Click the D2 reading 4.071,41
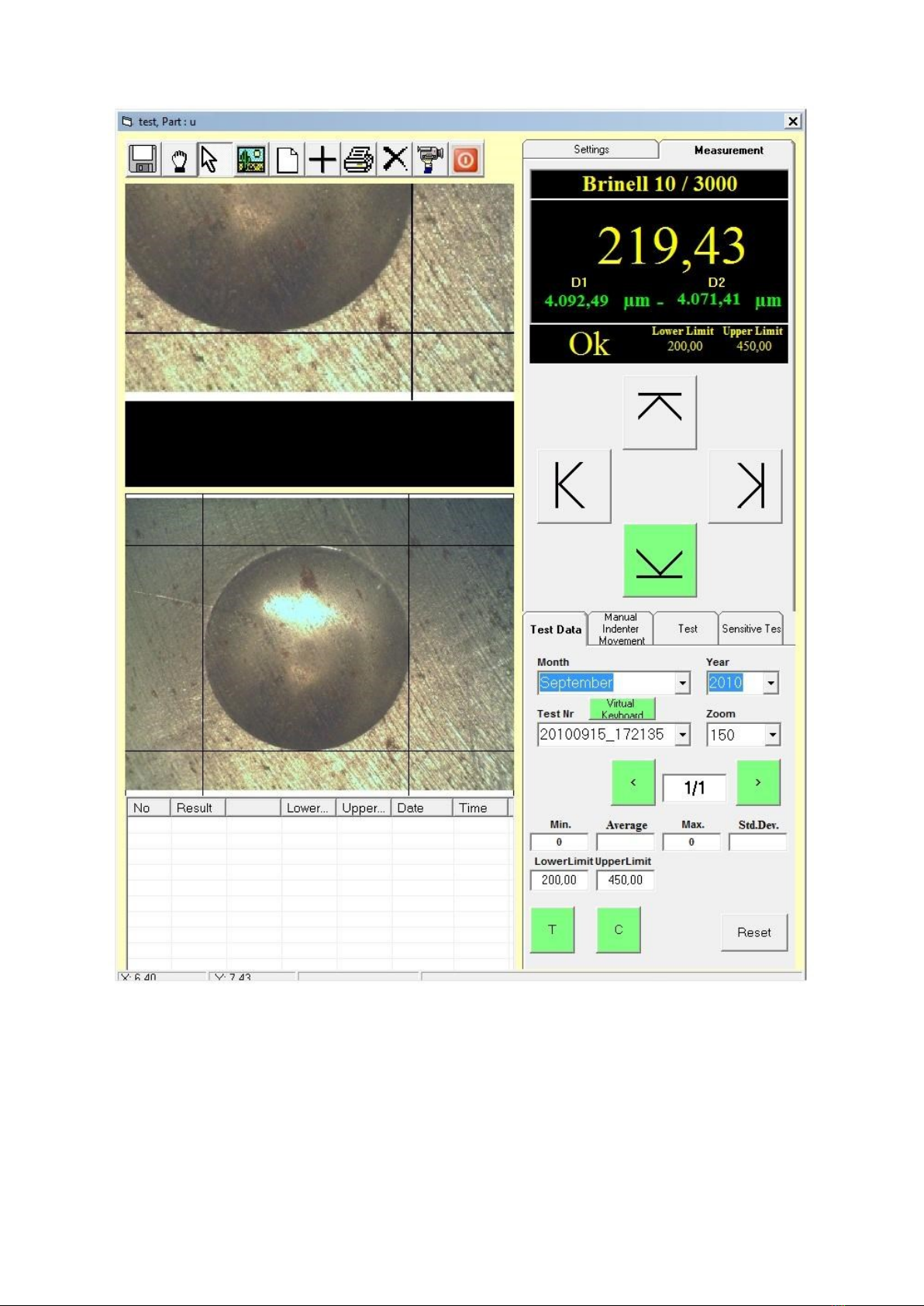The width and height of the screenshot is (924, 1306). pos(709,299)
